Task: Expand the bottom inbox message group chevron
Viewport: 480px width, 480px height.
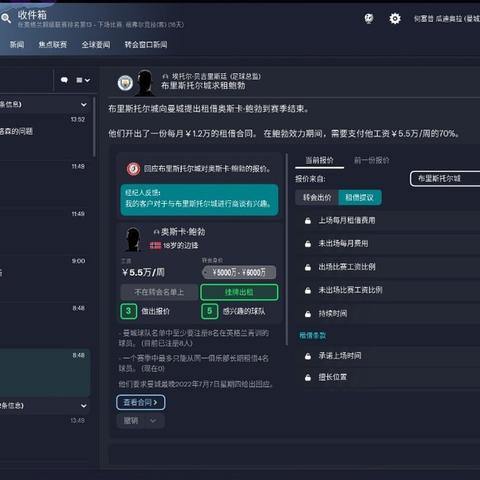Action: pyautogui.click(x=84, y=406)
